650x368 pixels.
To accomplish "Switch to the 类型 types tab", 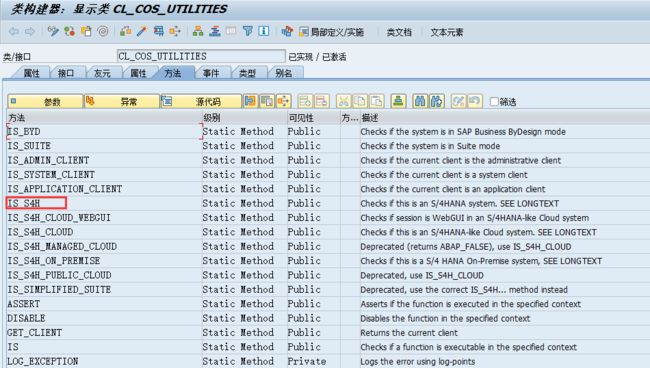I will point(247,73).
